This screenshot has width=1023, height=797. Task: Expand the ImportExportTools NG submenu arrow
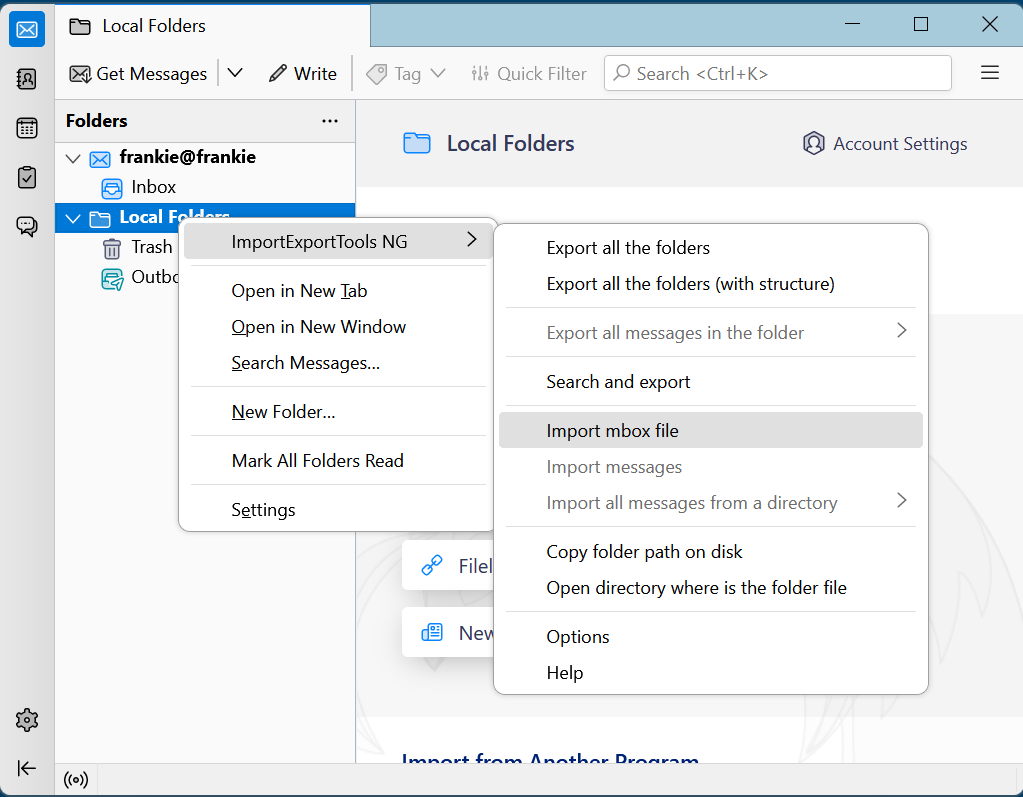pyautogui.click(x=472, y=240)
